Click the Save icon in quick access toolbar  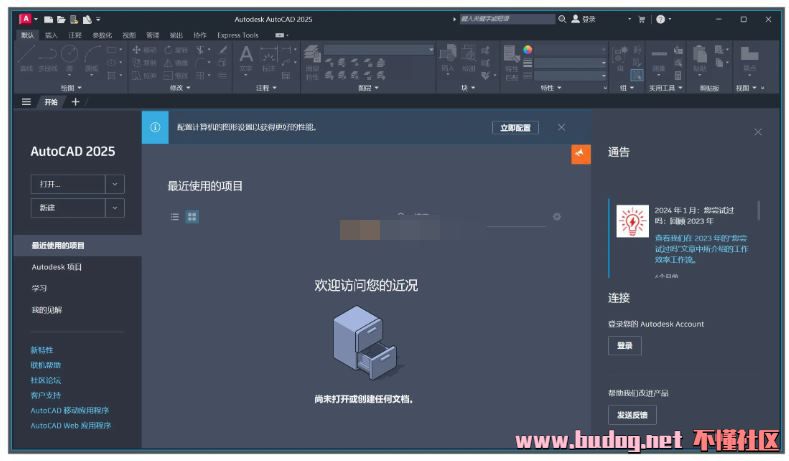coord(74,20)
